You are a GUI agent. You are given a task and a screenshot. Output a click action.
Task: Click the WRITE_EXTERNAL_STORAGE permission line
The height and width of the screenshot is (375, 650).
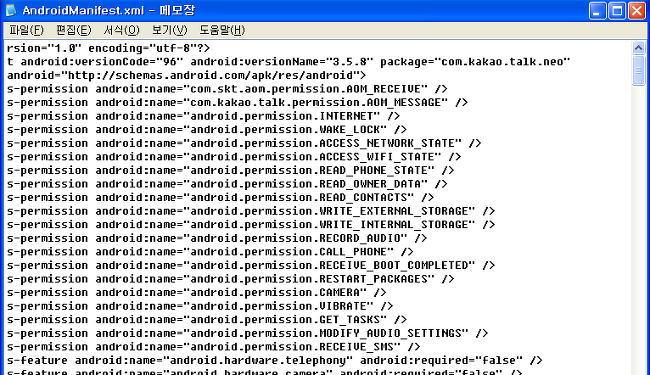pos(251,211)
